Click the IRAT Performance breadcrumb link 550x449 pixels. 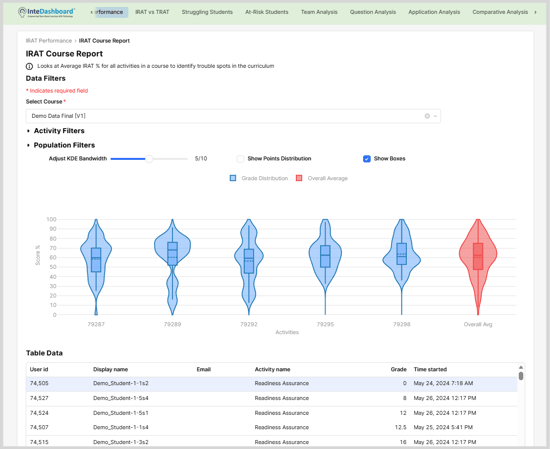click(x=49, y=41)
